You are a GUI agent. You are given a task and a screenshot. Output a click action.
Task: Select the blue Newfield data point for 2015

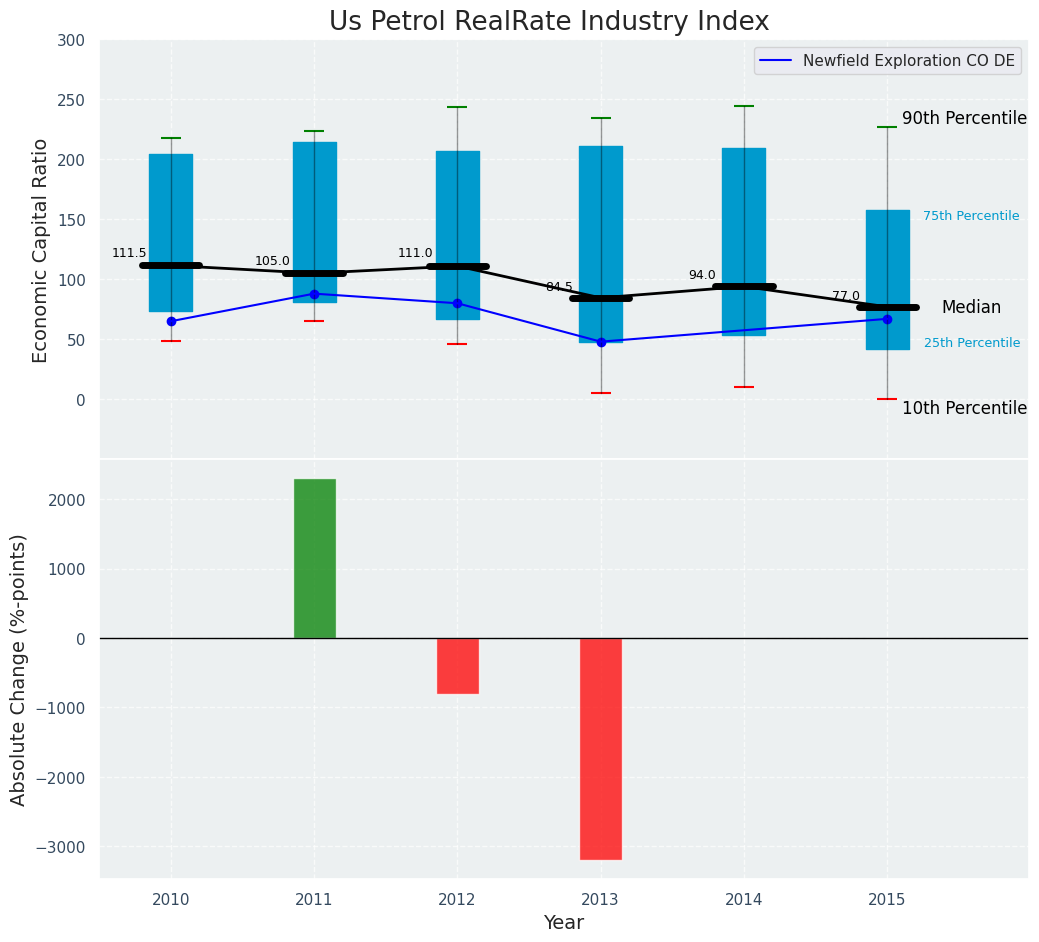pos(887,319)
